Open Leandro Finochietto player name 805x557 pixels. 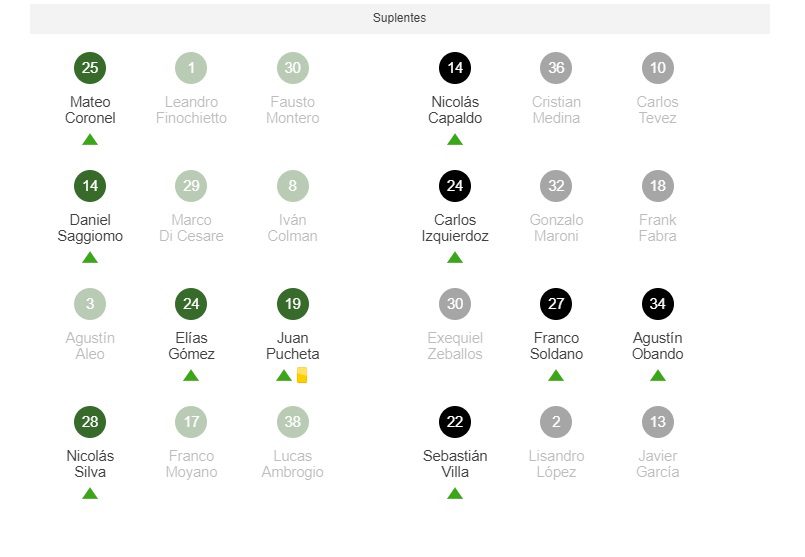coord(191,110)
